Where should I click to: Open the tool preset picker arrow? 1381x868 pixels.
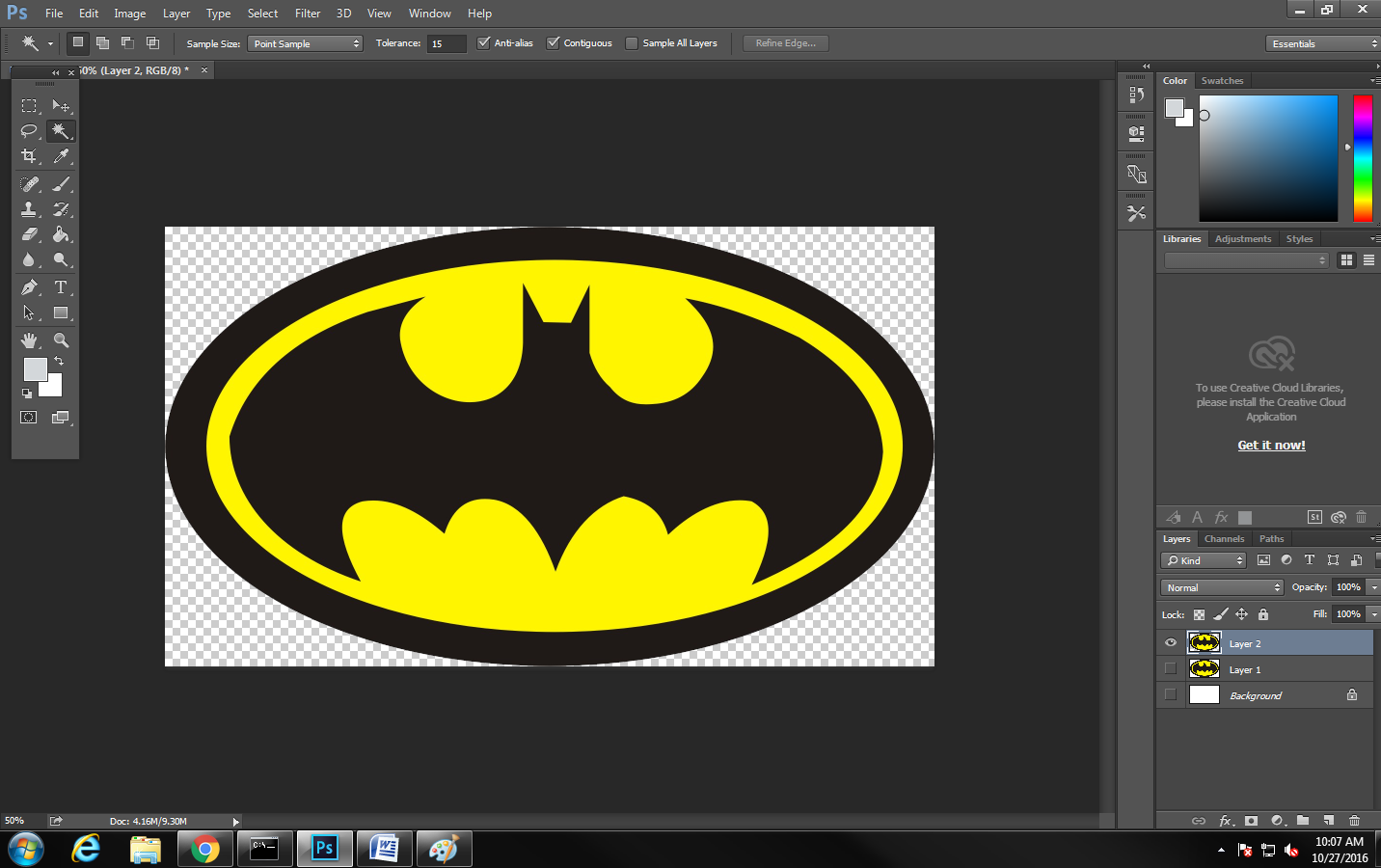click(x=50, y=43)
